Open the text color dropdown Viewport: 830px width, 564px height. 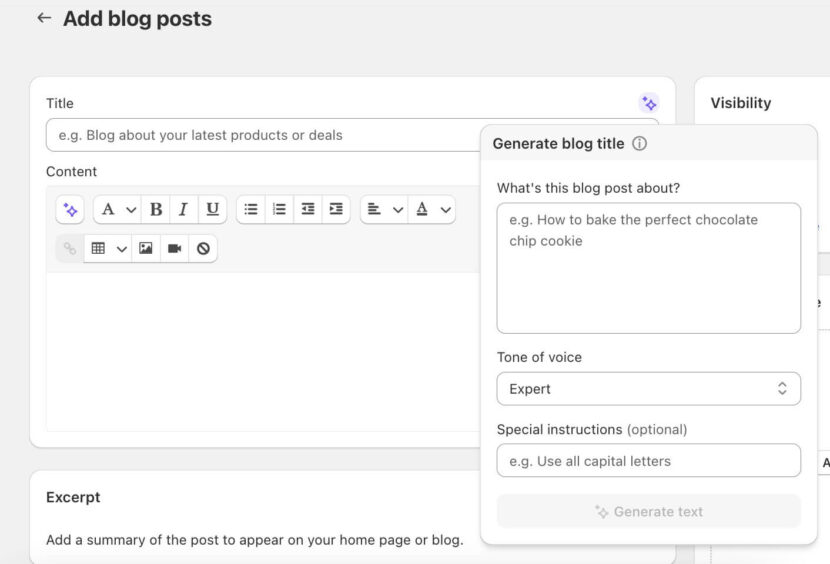coord(433,210)
